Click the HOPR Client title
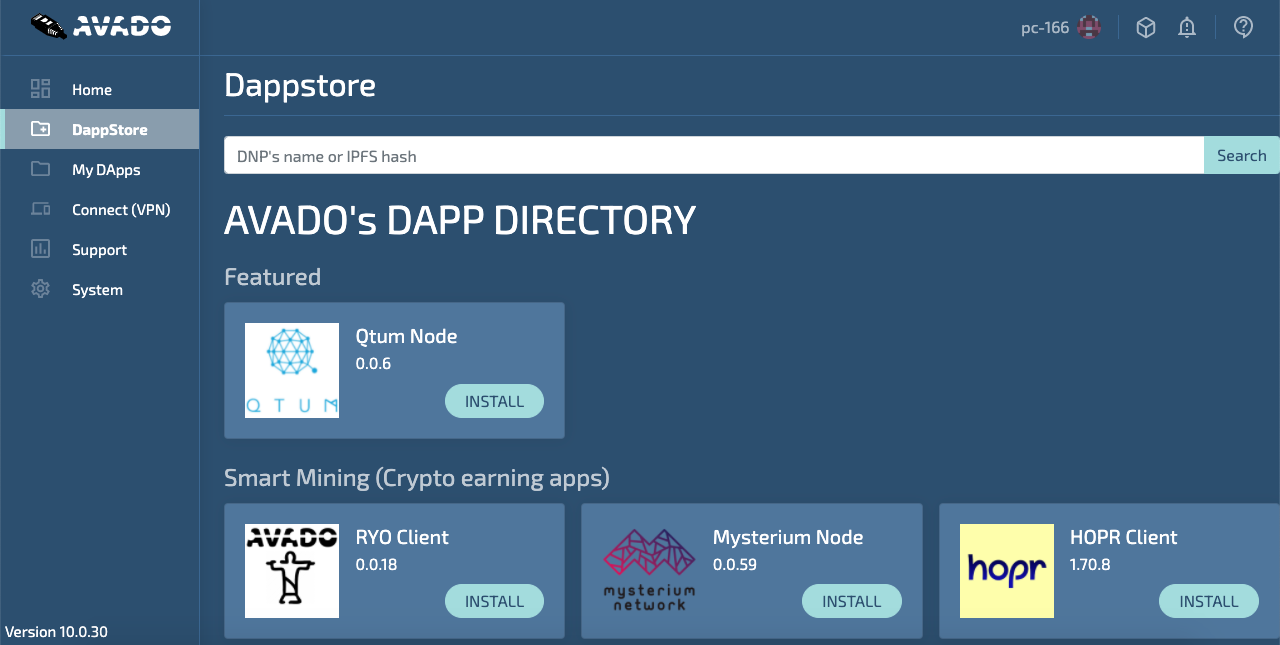This screenshot has height=645, width=1280. point(1124,537)
